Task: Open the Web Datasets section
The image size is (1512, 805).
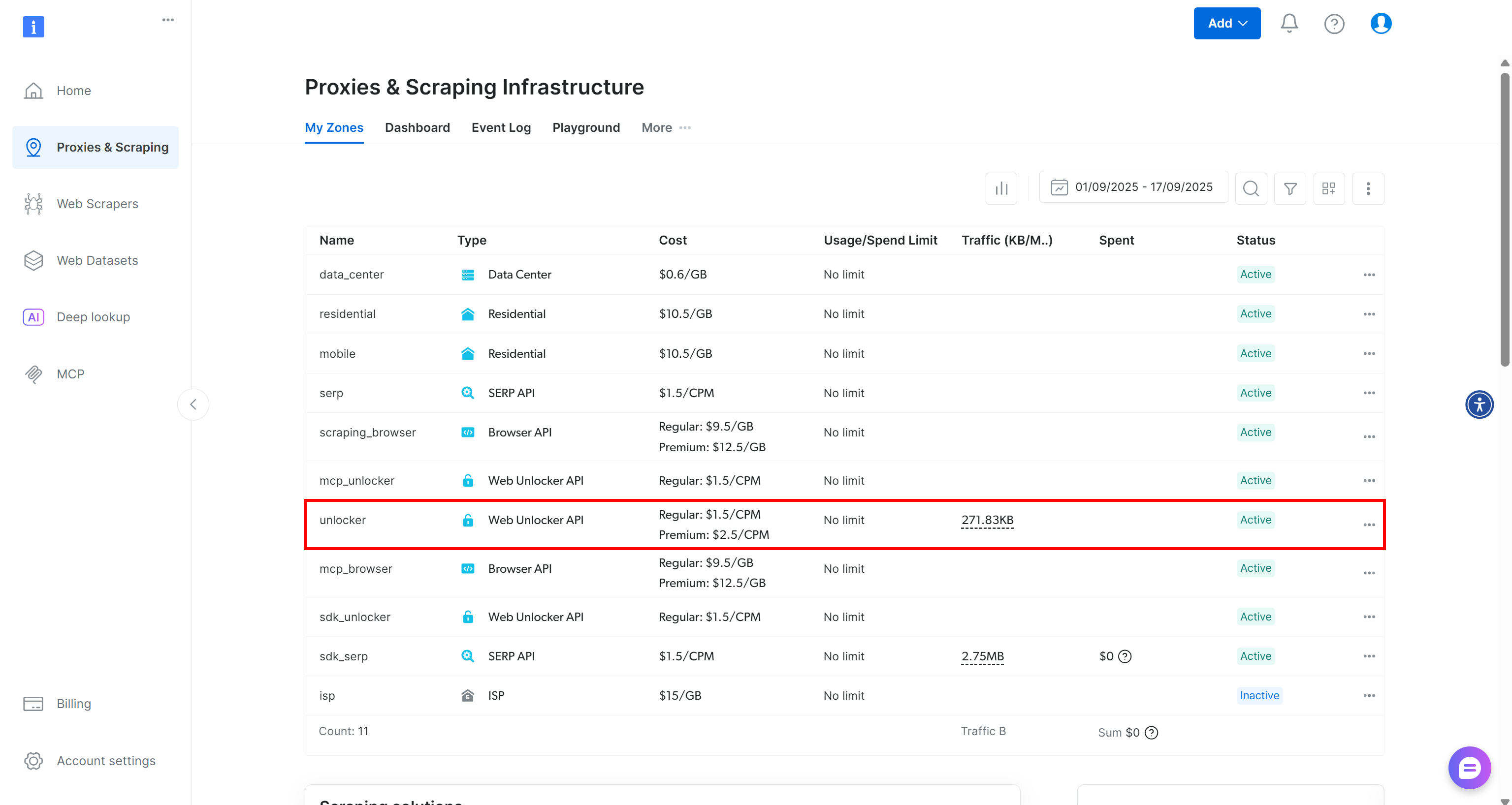Action: 97,260
